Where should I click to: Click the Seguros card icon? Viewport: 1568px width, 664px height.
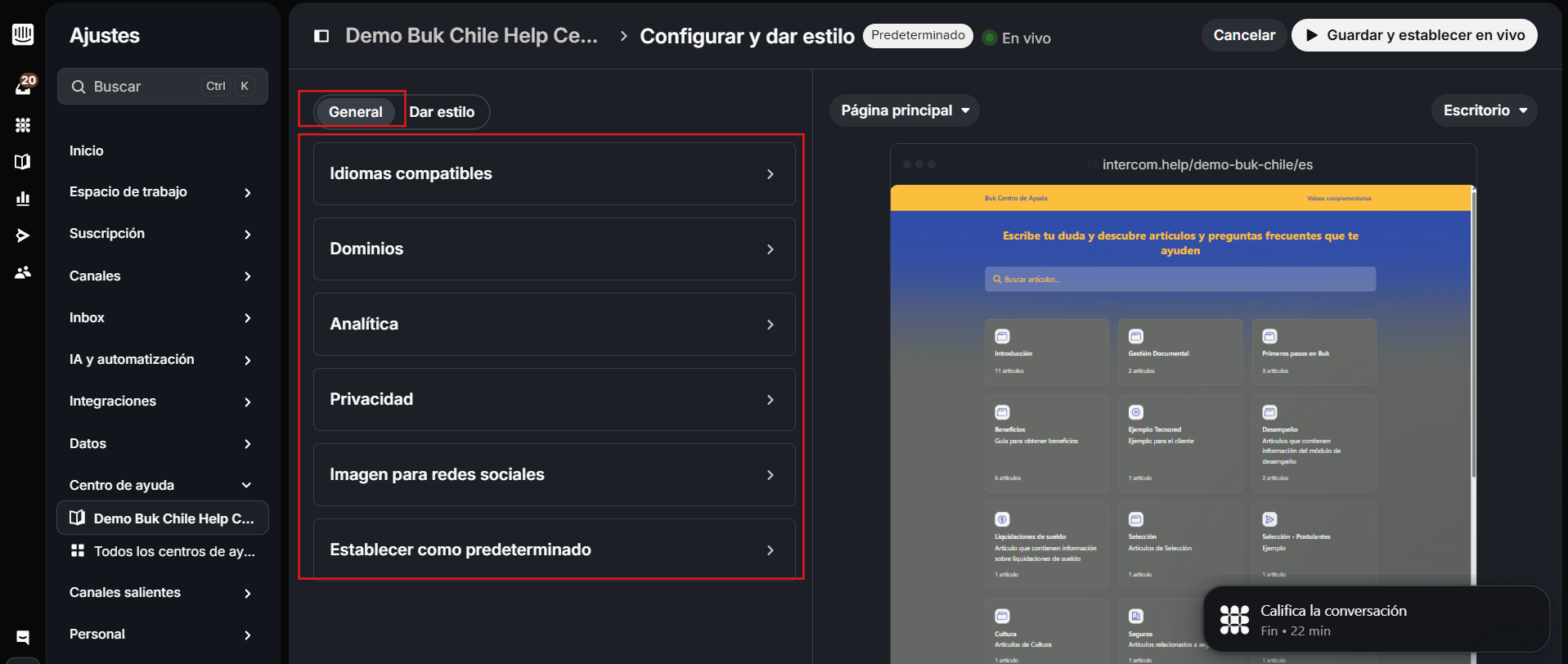tap(1136, 616)
